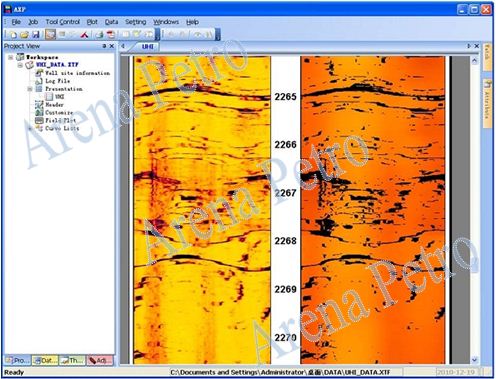Open Well site information in the tree
496x379 pixels.
(77, 73)
